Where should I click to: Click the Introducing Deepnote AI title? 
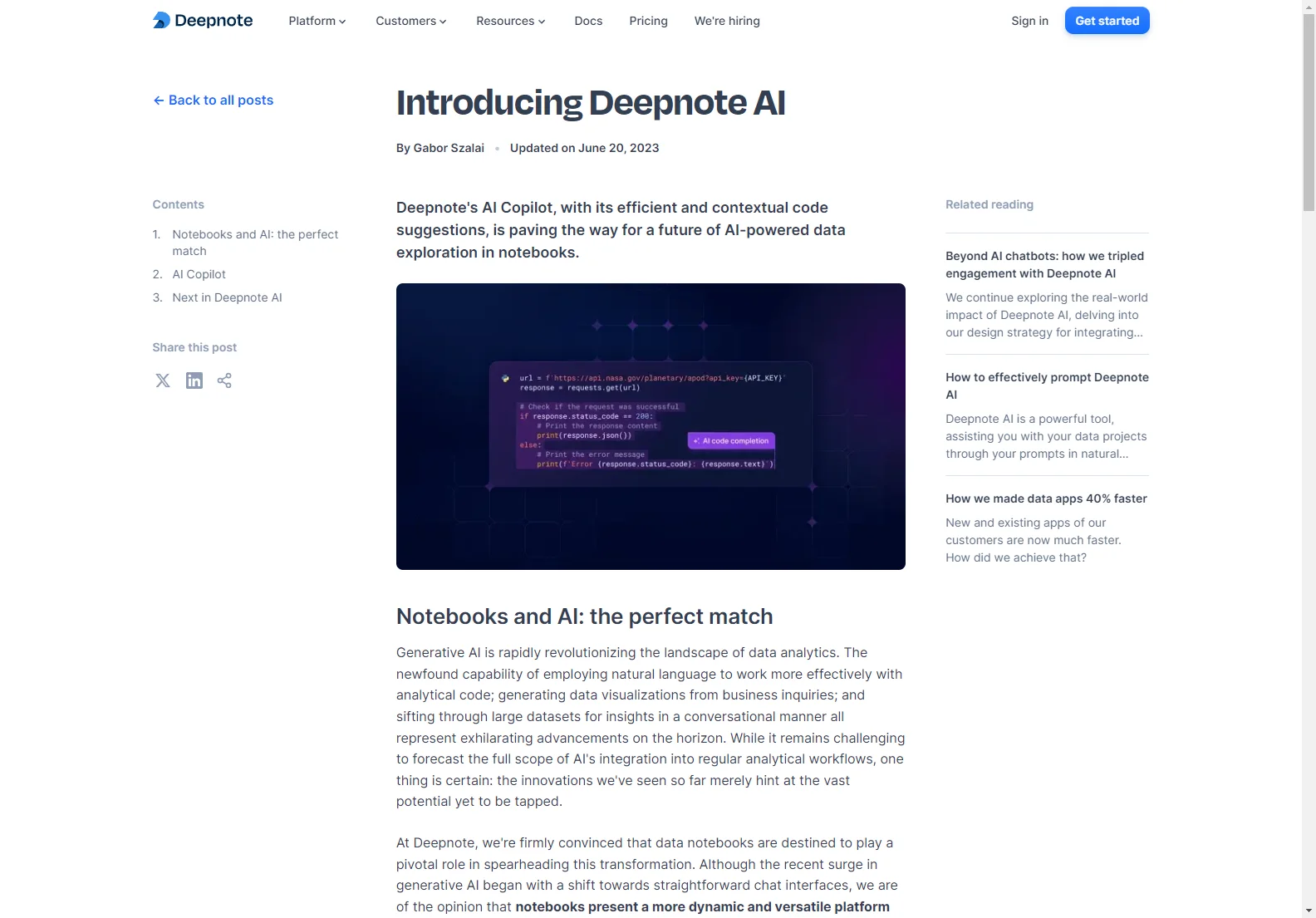pyautogui.click(x=591, y=103)
